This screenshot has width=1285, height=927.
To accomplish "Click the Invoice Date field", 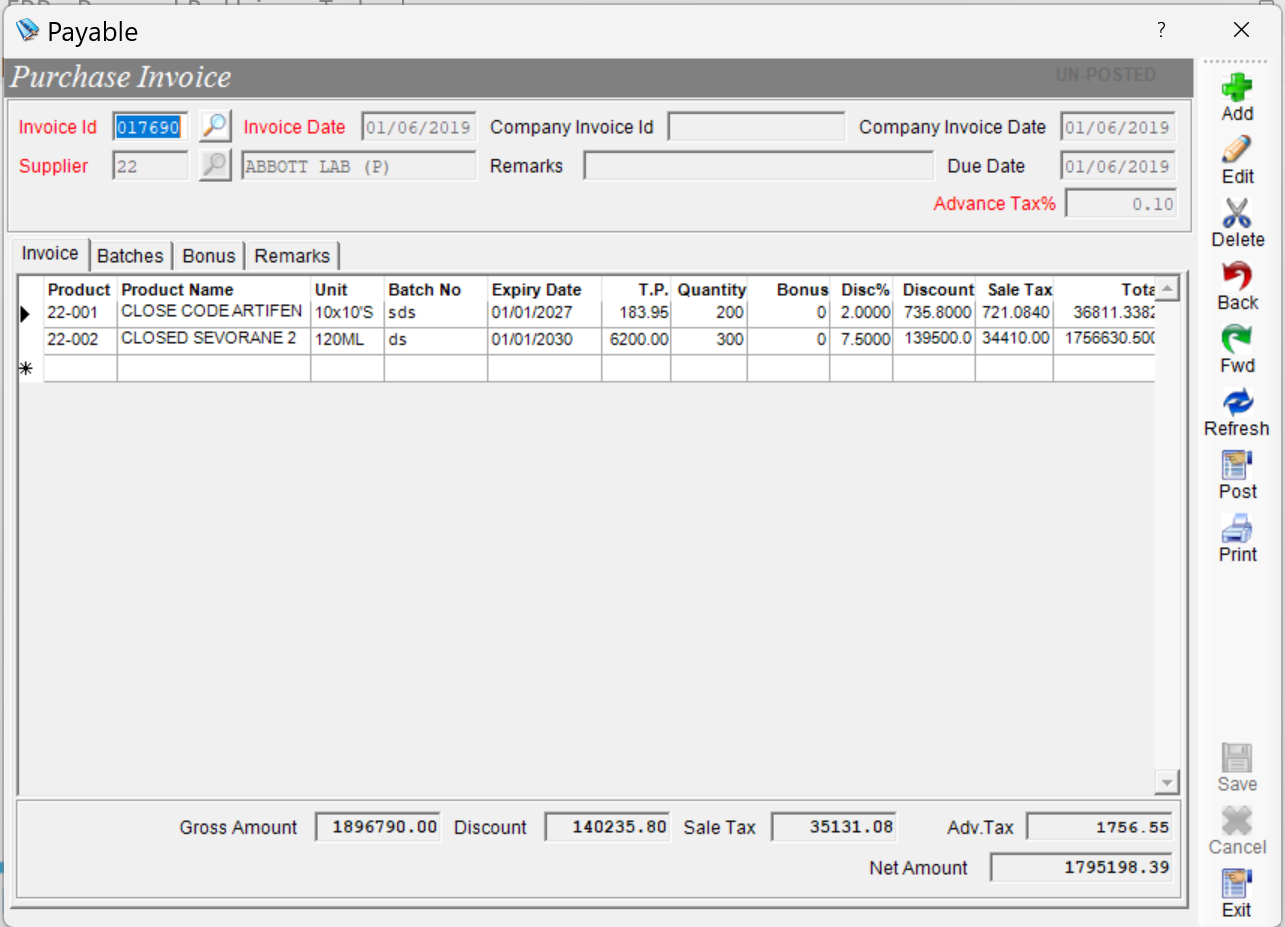I will (419, 127).
